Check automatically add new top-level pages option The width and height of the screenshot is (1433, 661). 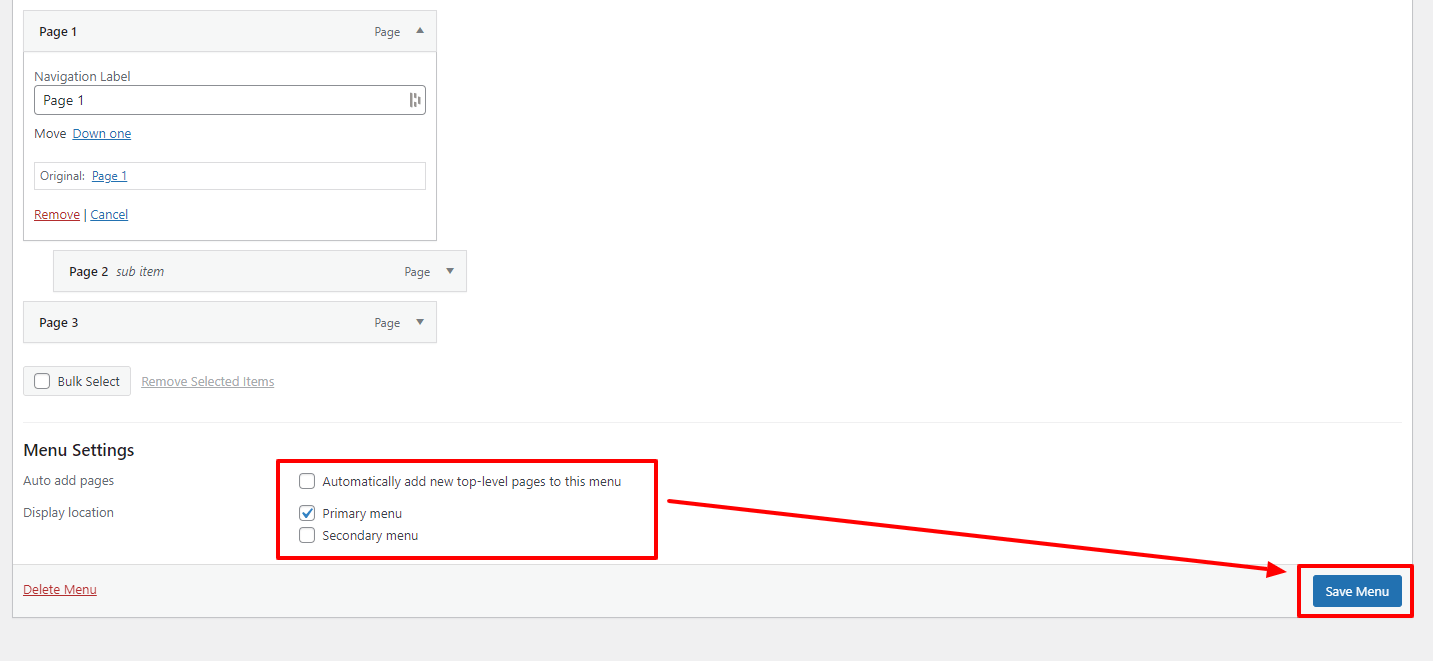pyautogui.click(x=307, y=481)
